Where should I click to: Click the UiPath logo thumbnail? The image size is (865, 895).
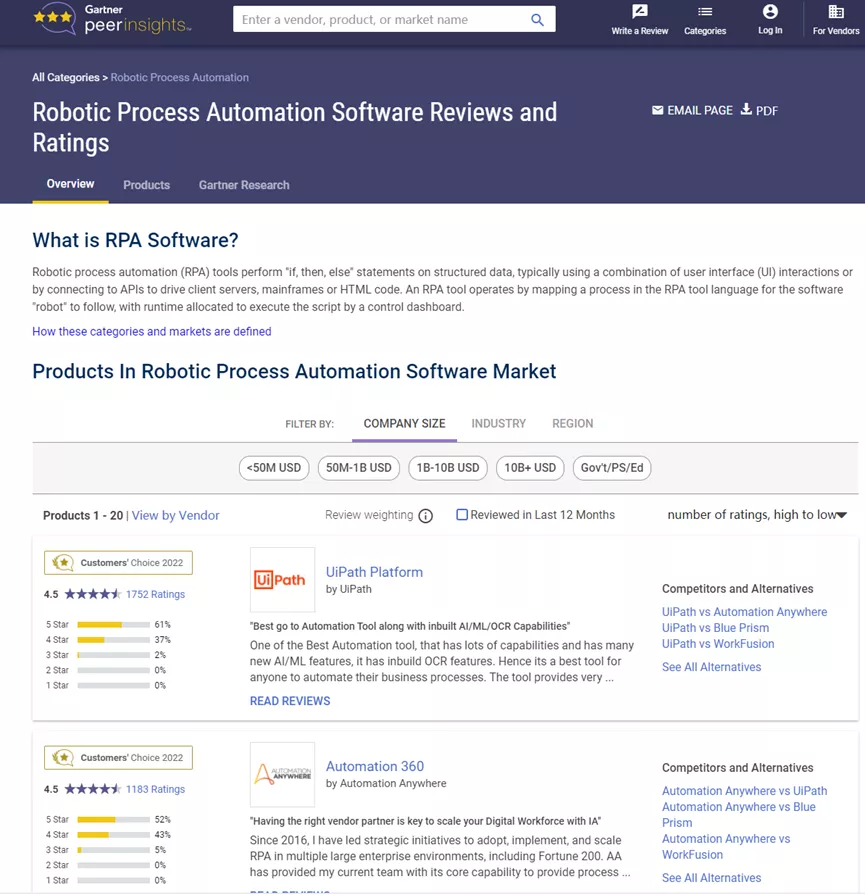[283, 580]
